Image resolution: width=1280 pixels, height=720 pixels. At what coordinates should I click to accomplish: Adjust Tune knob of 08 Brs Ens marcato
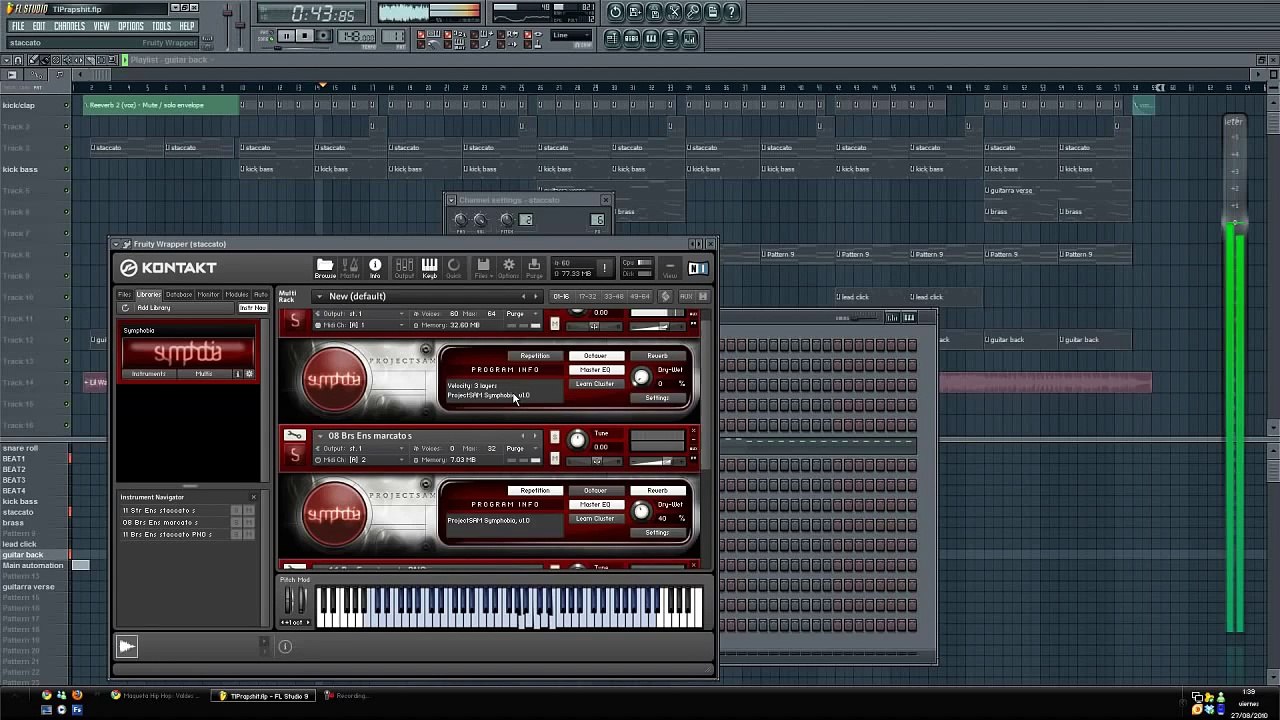(577, 440)
